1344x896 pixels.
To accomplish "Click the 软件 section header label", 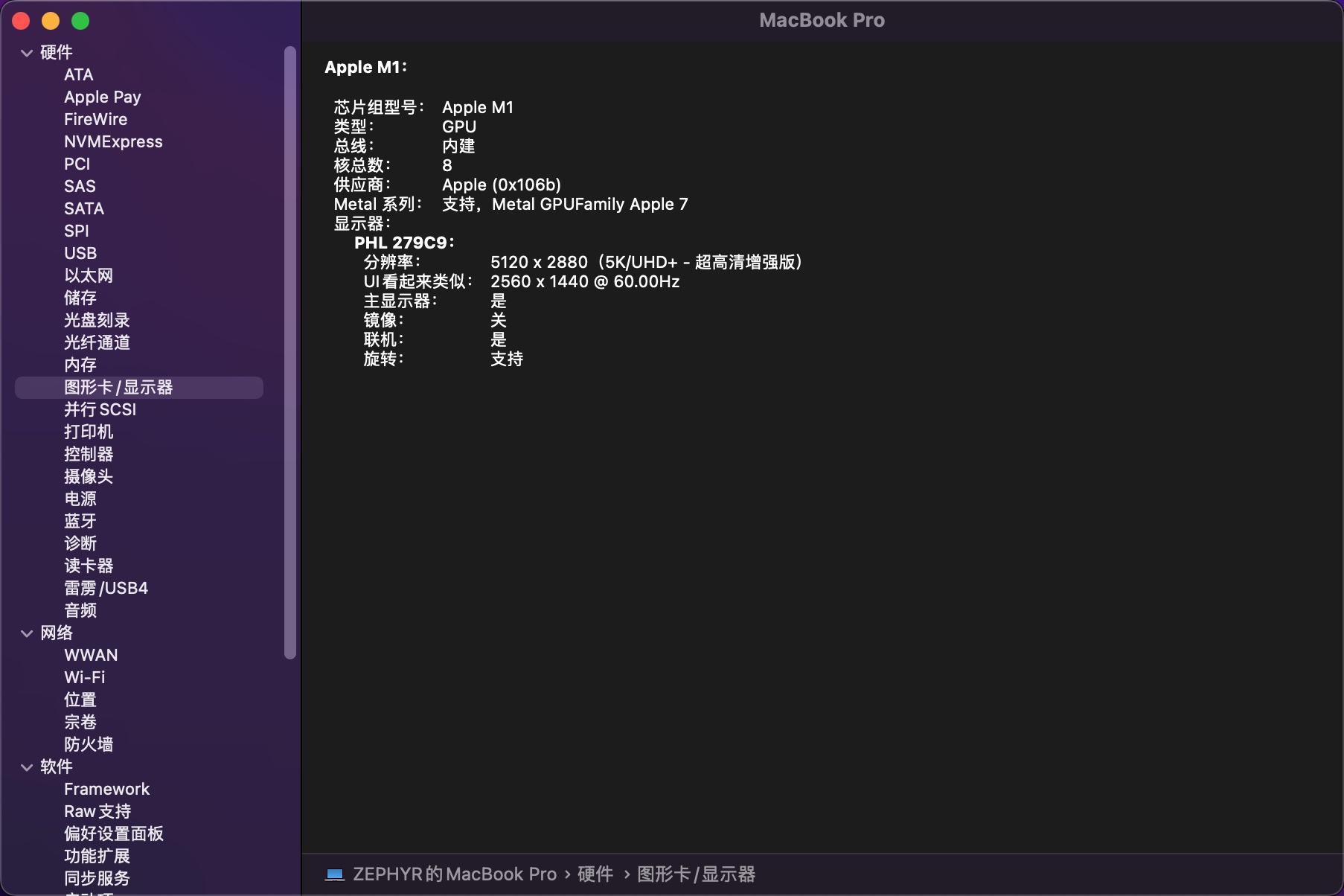I will (57, 767).
